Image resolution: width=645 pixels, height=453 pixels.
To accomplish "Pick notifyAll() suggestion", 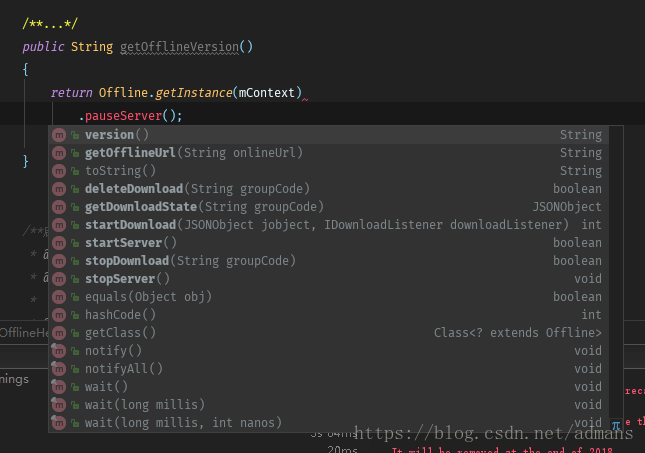I will (x=328, y=369).
